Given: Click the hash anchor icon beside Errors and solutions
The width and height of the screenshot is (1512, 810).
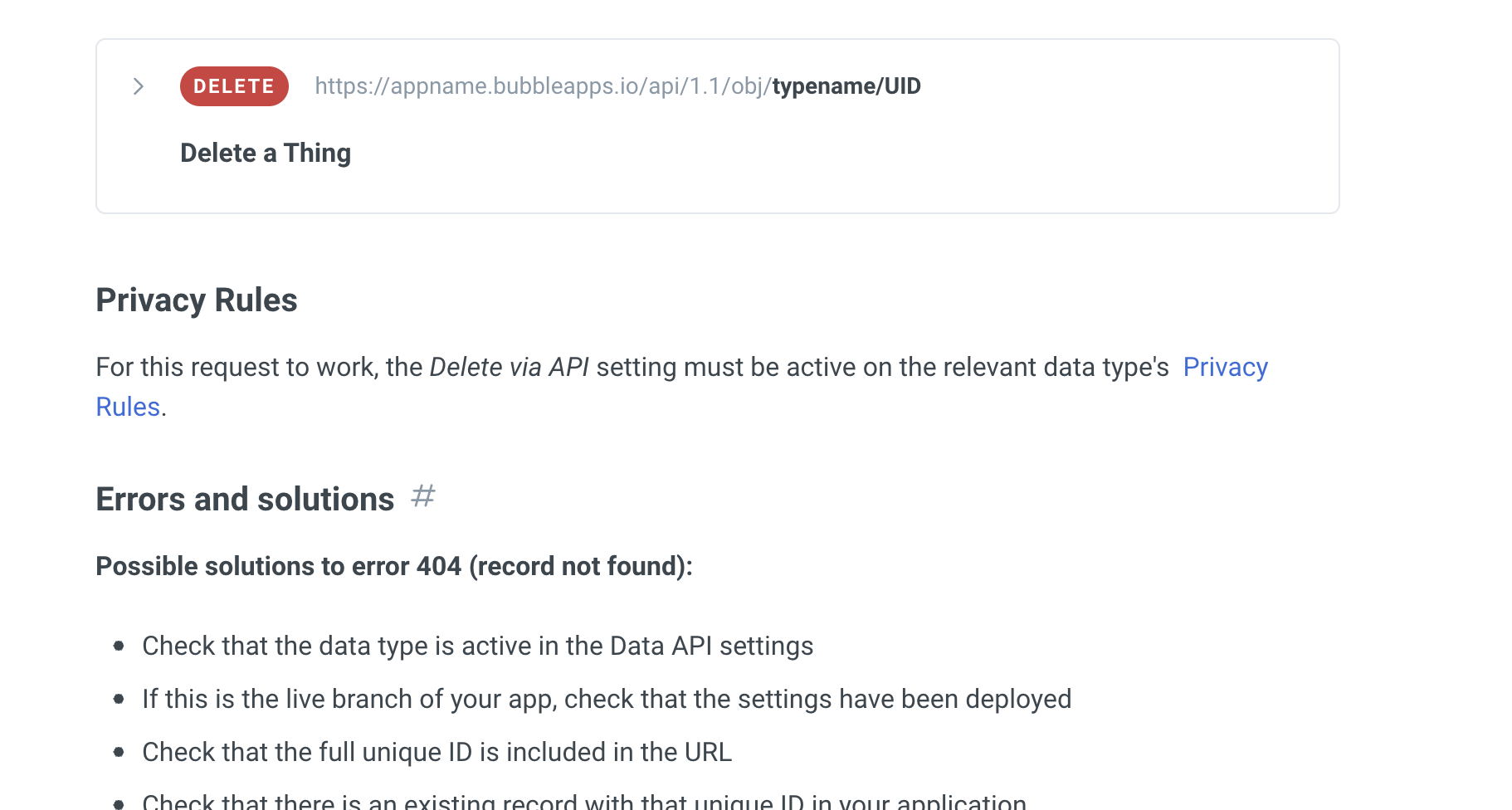Looking at the screenshot, I should [423, 496].
